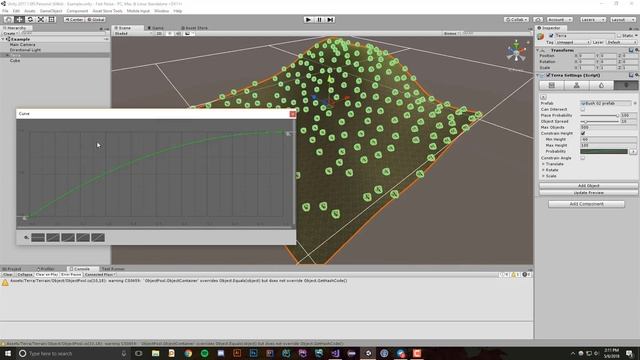Screen dimensions: 640x360
Task: Open the Layers dropdown
Action: [x=593, y=20]
